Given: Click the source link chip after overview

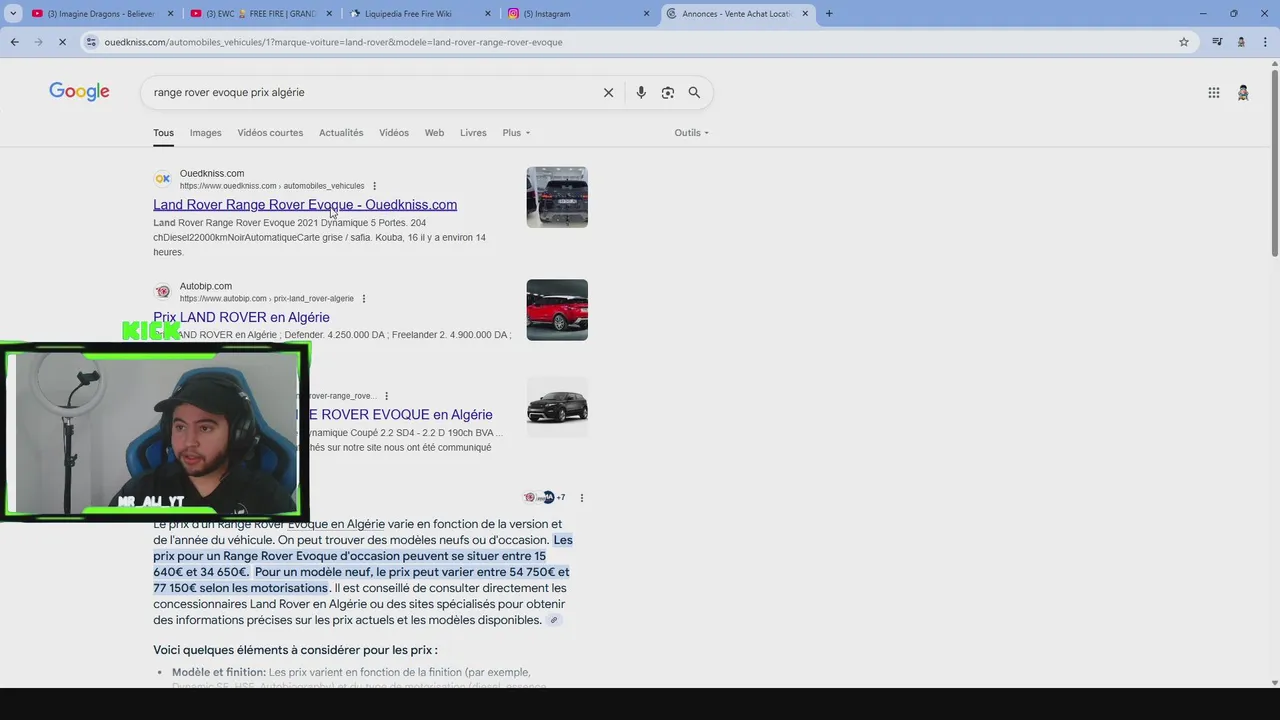Looking at the screenshot, I should tap(553, 620).
